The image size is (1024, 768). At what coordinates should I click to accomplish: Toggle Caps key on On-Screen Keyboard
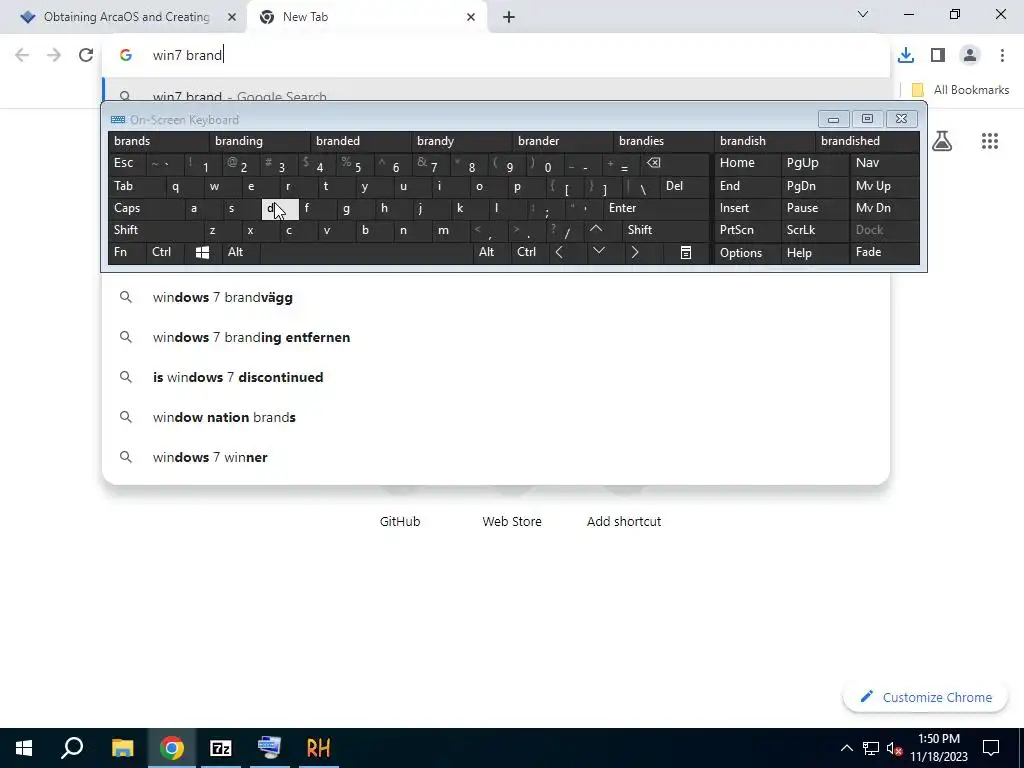coord(144,208)
